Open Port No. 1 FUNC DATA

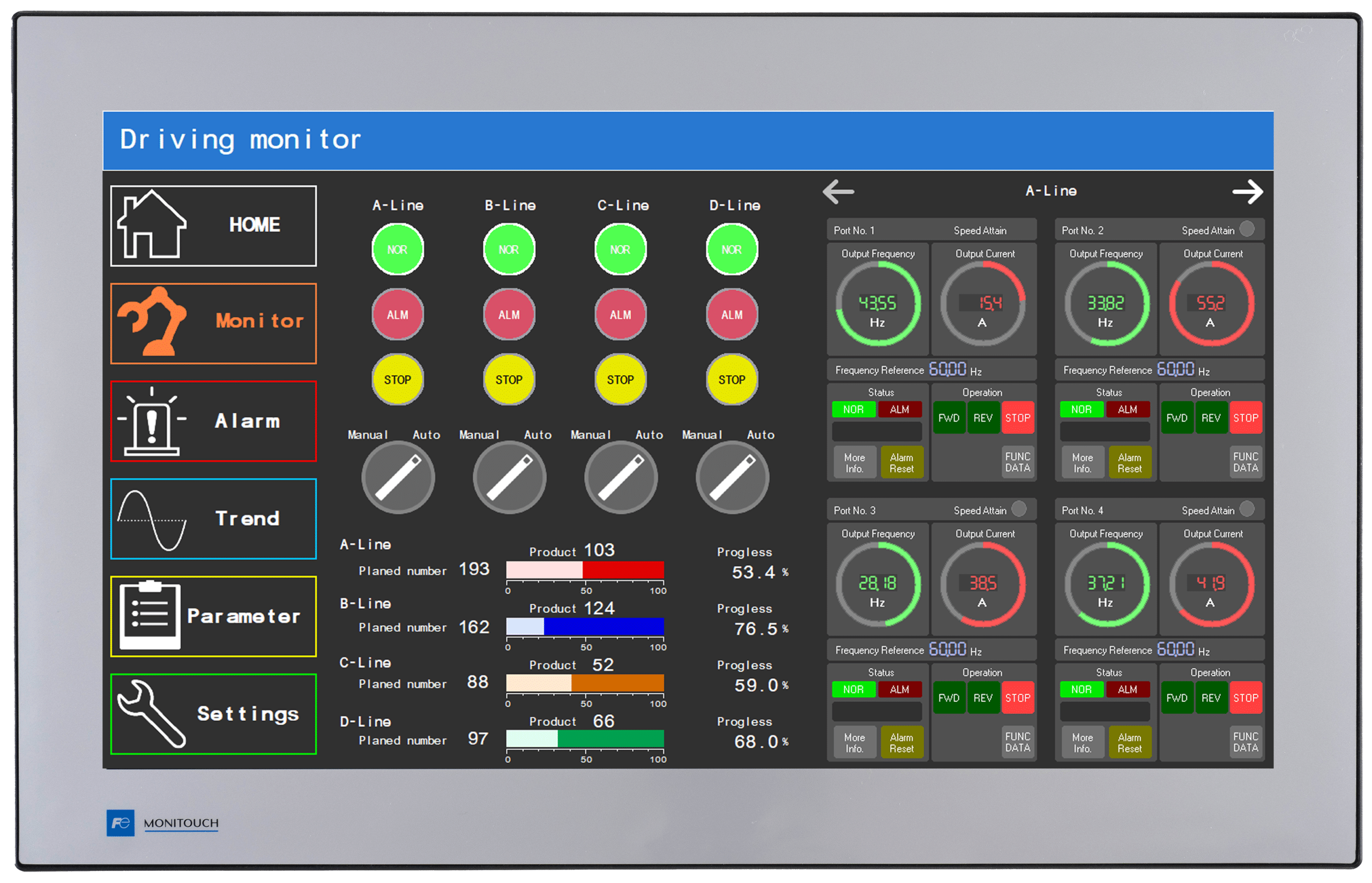pos(1017,462)
